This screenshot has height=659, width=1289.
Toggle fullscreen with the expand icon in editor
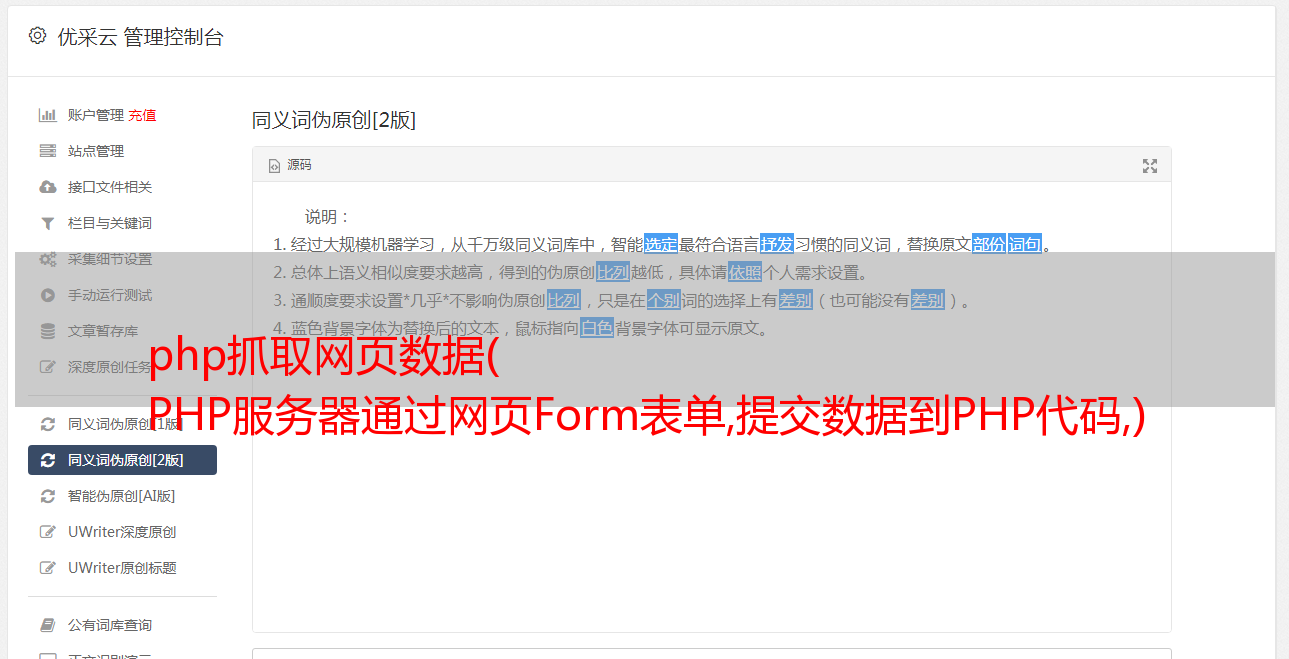[x=1150, y=166]
